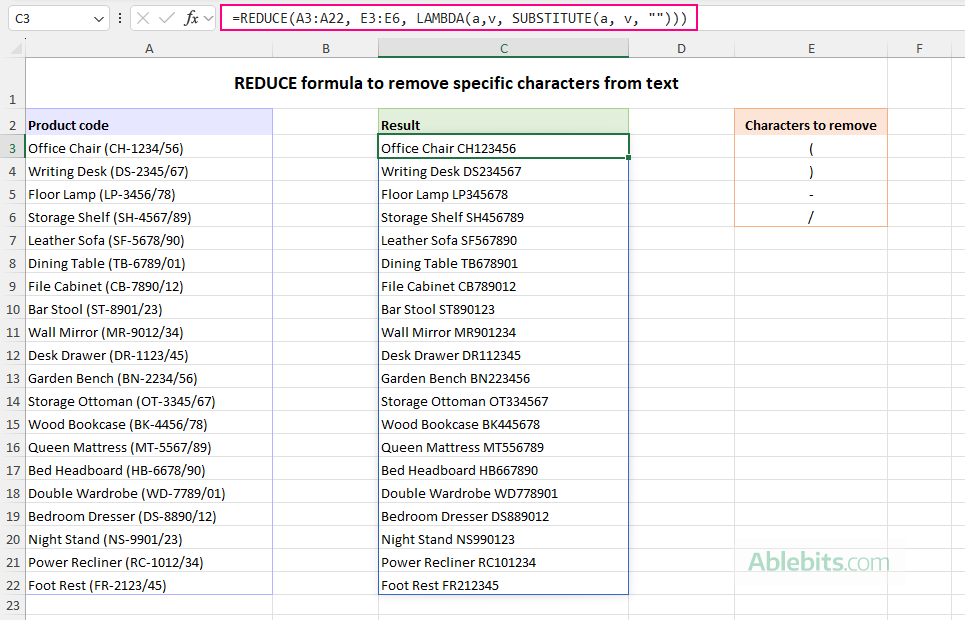Open the Name Box dropdown arrow

98,19
